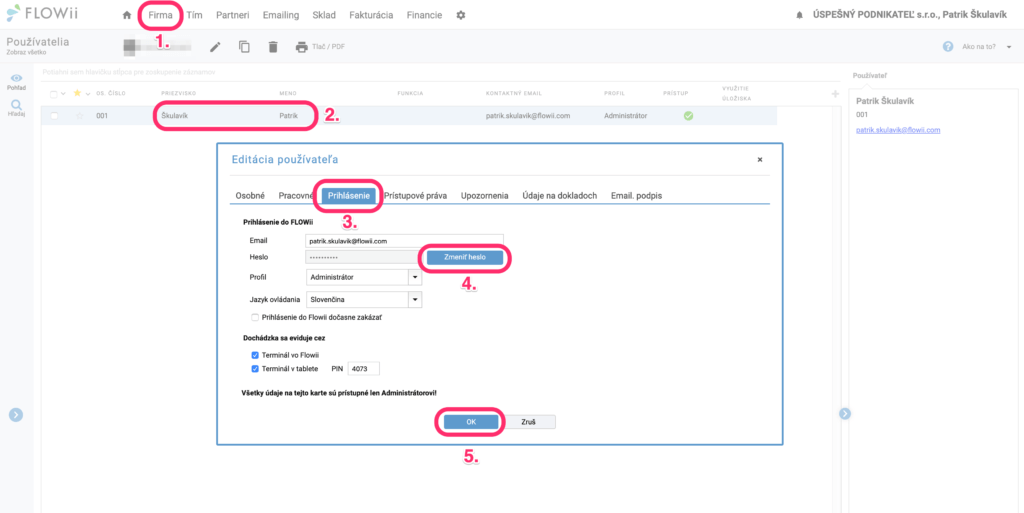
Task: Expand the left panel arrow button
Action: (16, 414)
